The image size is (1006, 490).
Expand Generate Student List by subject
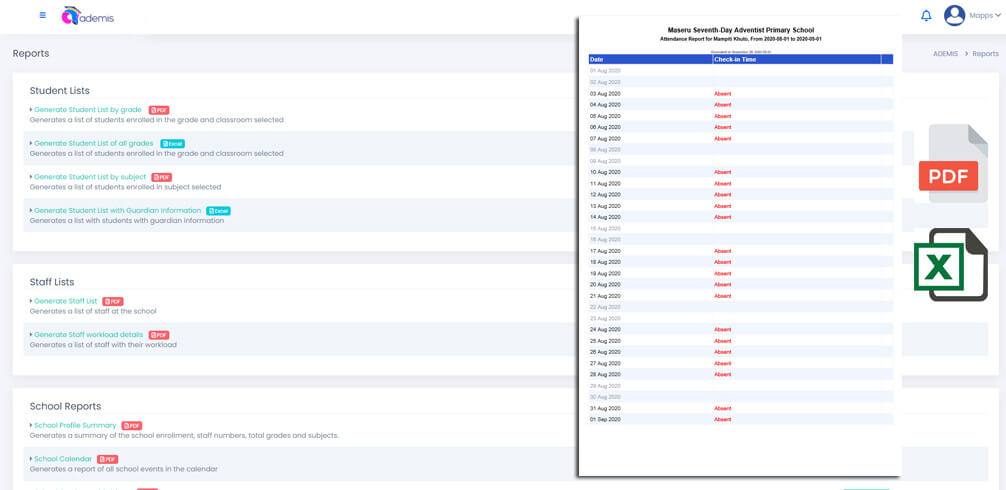point(90,177)
